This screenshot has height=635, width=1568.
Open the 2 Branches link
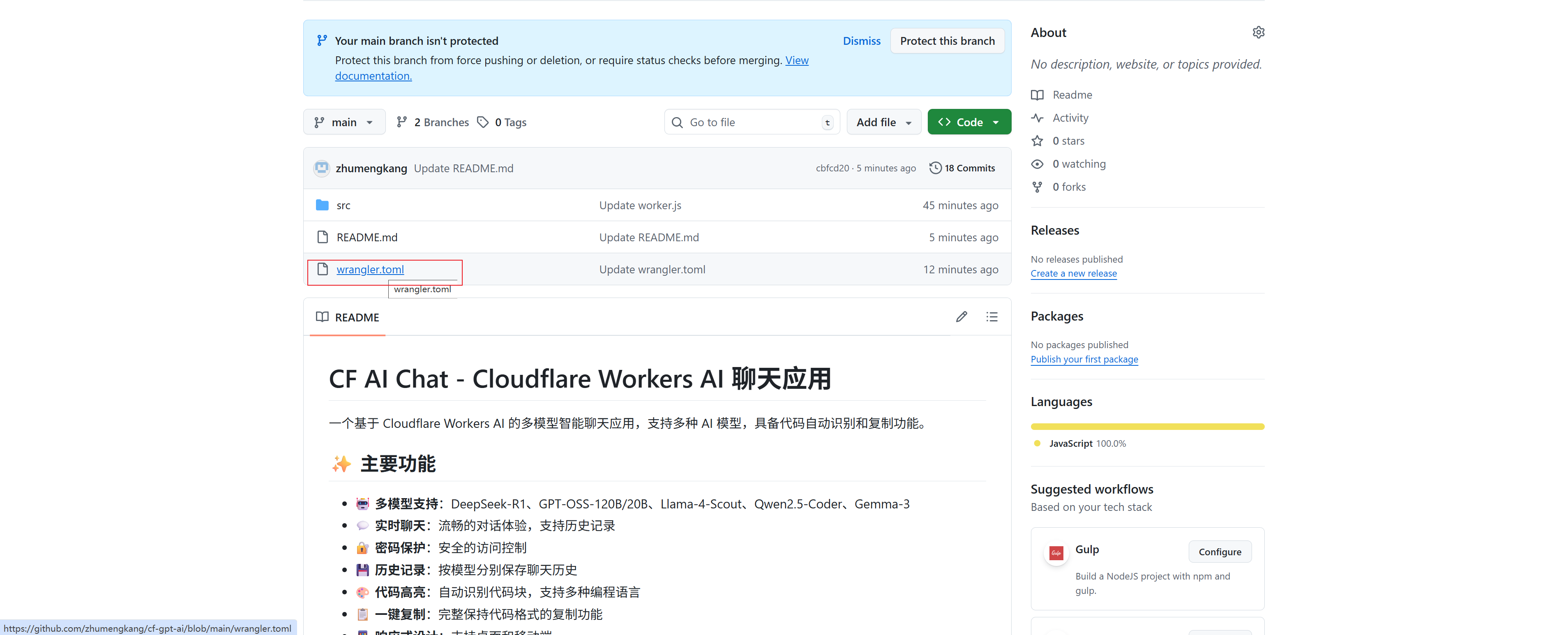432,122
